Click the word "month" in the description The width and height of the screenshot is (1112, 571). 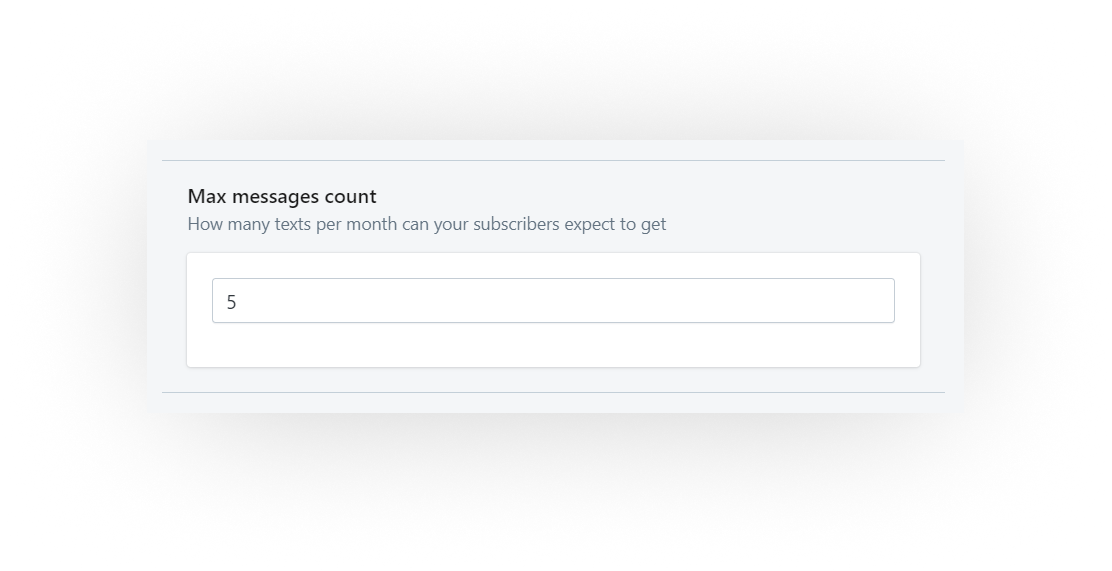click(x=372, y=224)
